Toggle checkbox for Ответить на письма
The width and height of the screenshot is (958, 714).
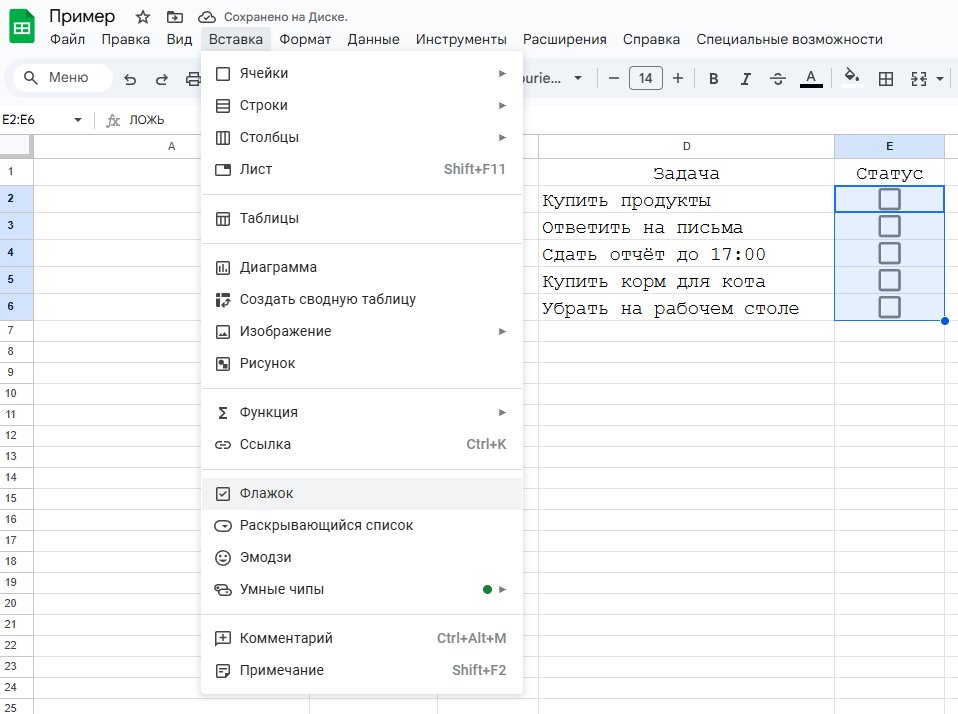coord(889,226)
